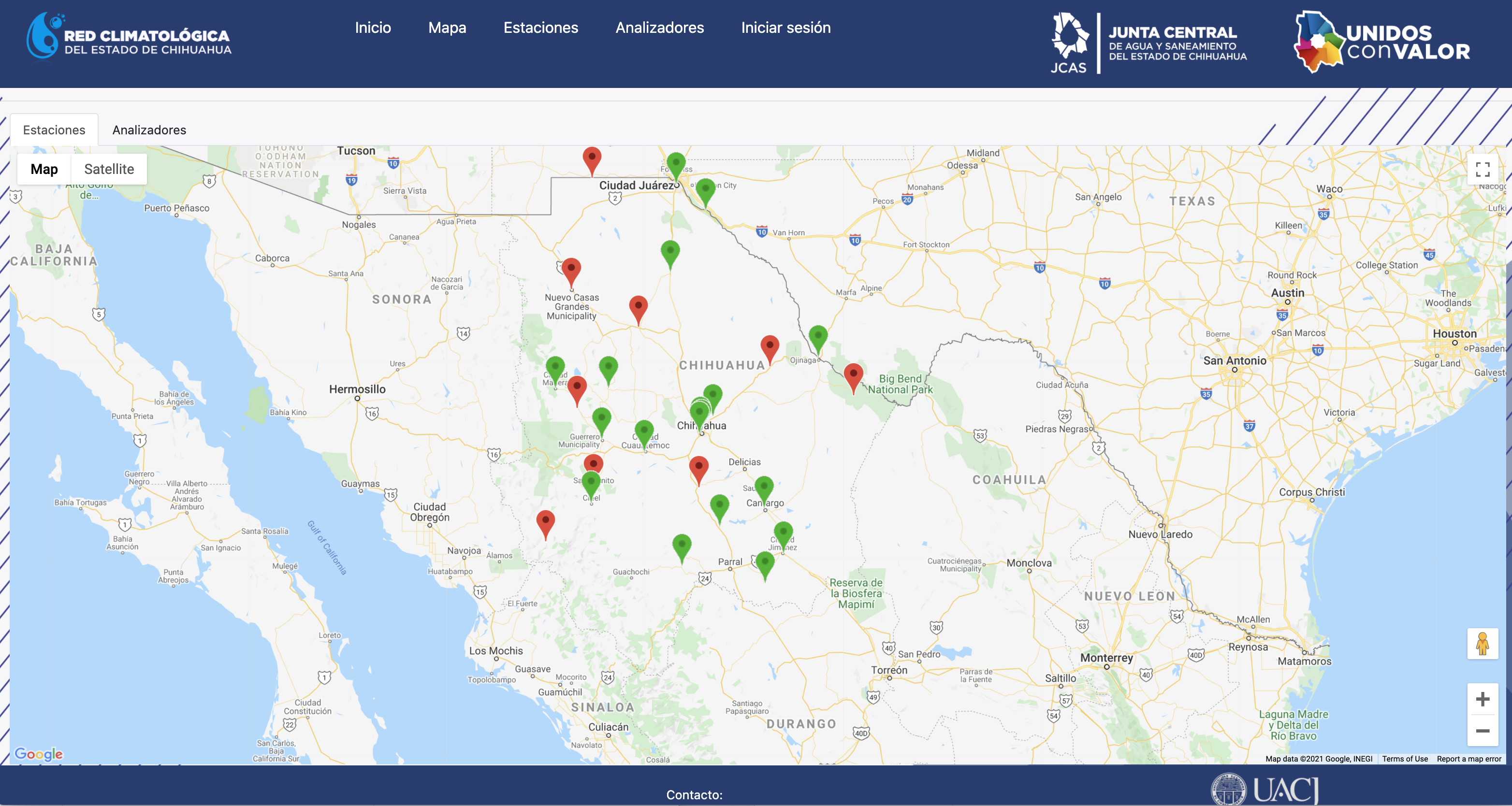Open the Analizadores tab above map

149,130
